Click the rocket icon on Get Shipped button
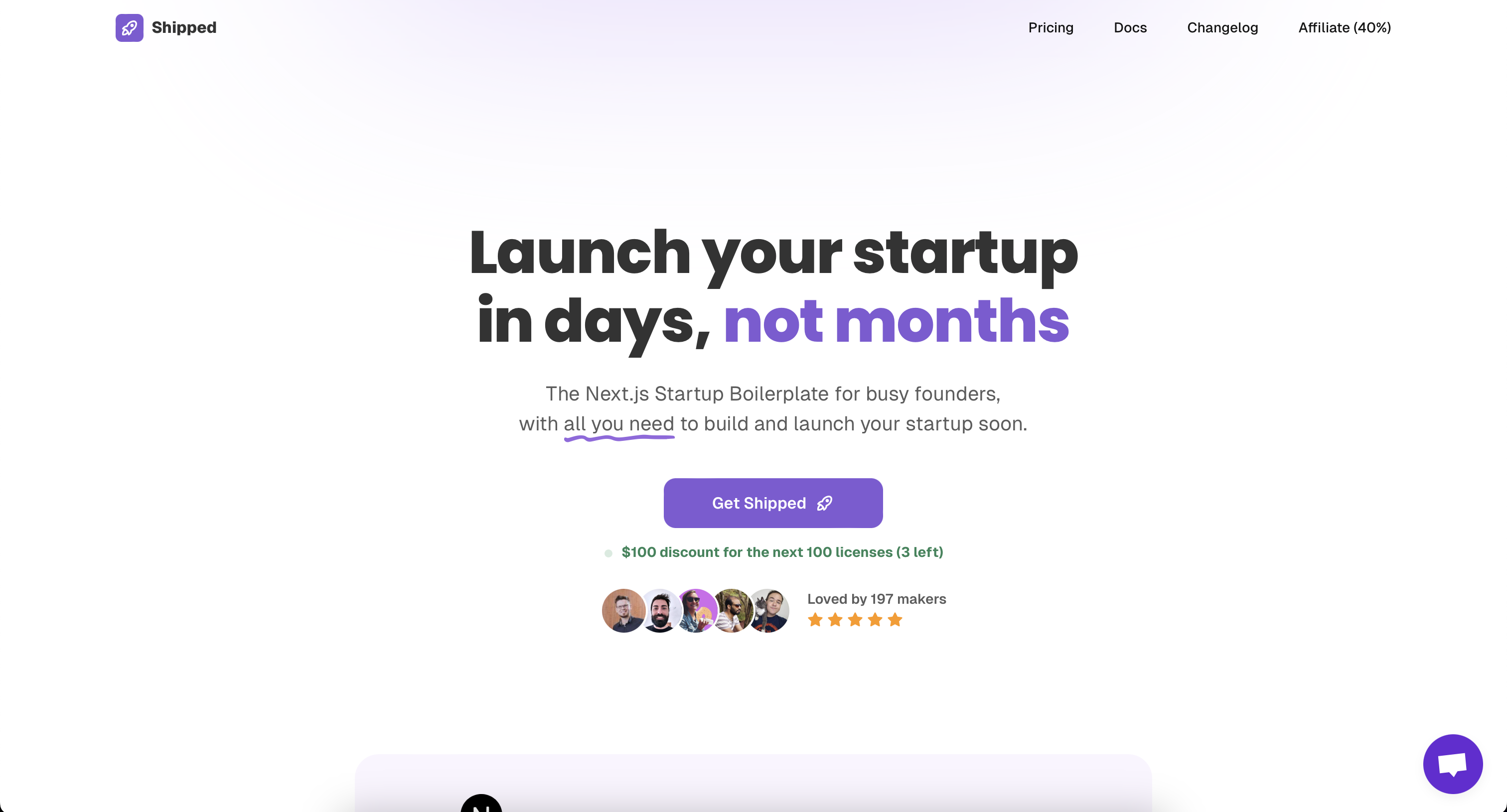The image size is (1507, 812). [825, 503]
